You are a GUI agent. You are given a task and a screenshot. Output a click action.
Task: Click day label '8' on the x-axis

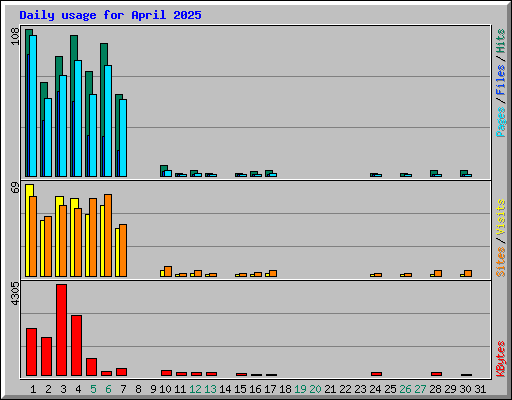(138, 389)
